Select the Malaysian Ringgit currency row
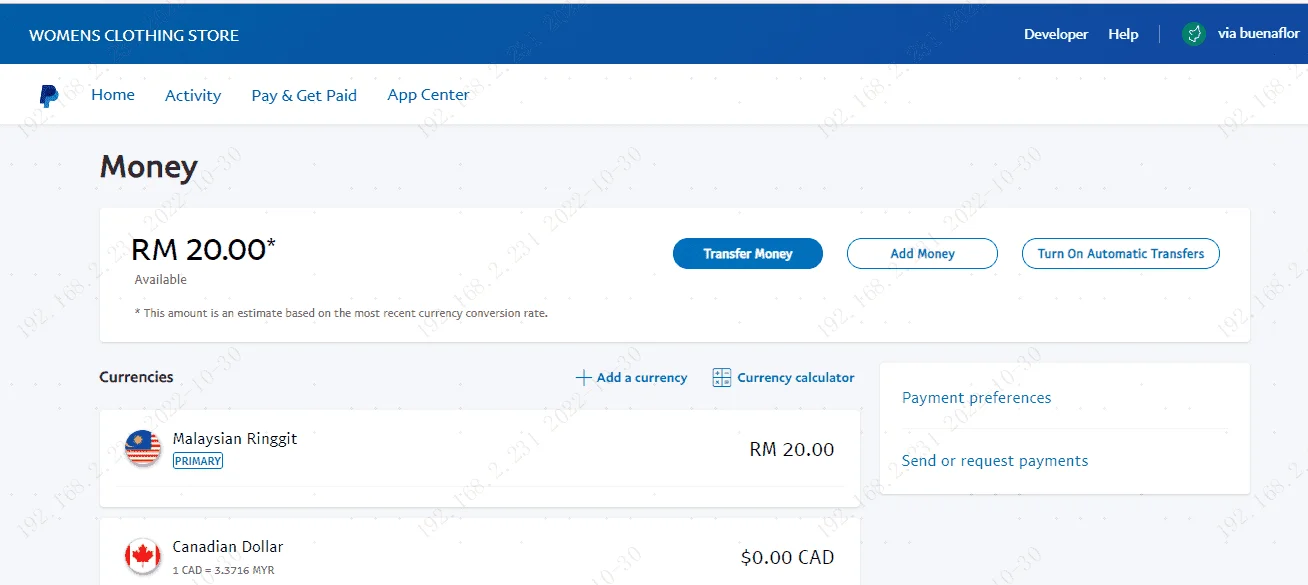1308x585 pixels. 480,458
